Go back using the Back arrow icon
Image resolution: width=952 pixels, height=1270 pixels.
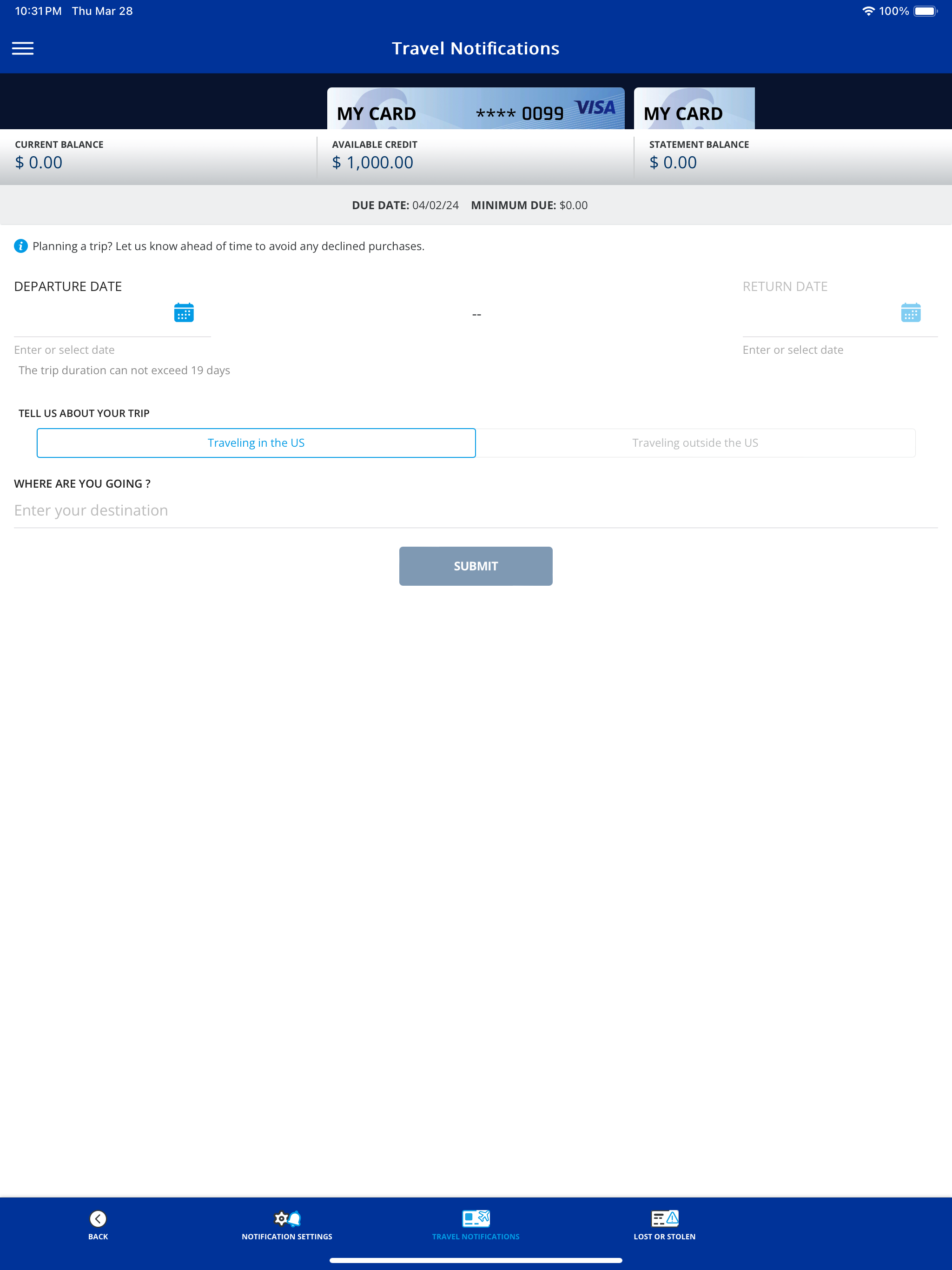click(98, 1218)
